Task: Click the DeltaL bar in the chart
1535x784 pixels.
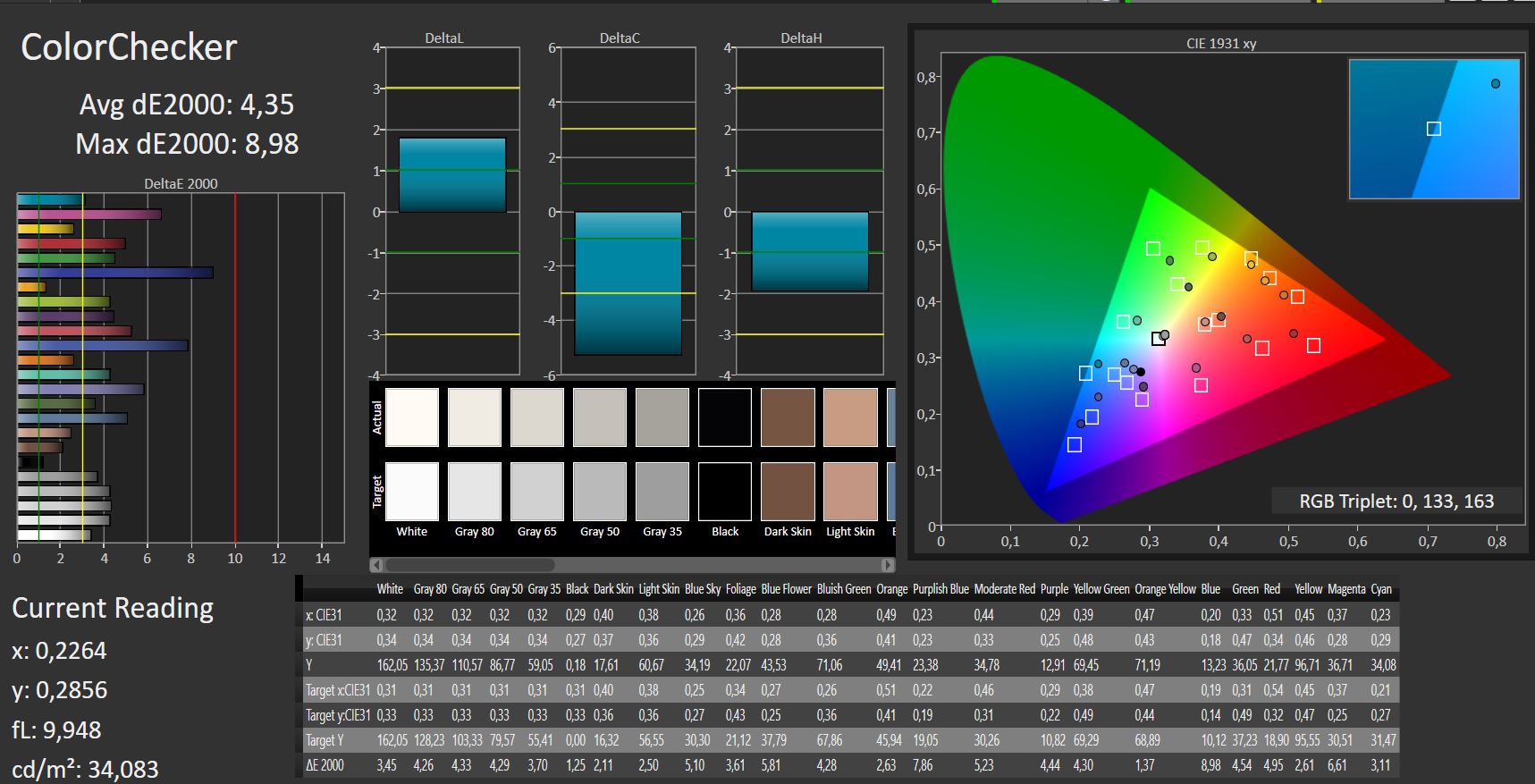Action: click(452, 174)
